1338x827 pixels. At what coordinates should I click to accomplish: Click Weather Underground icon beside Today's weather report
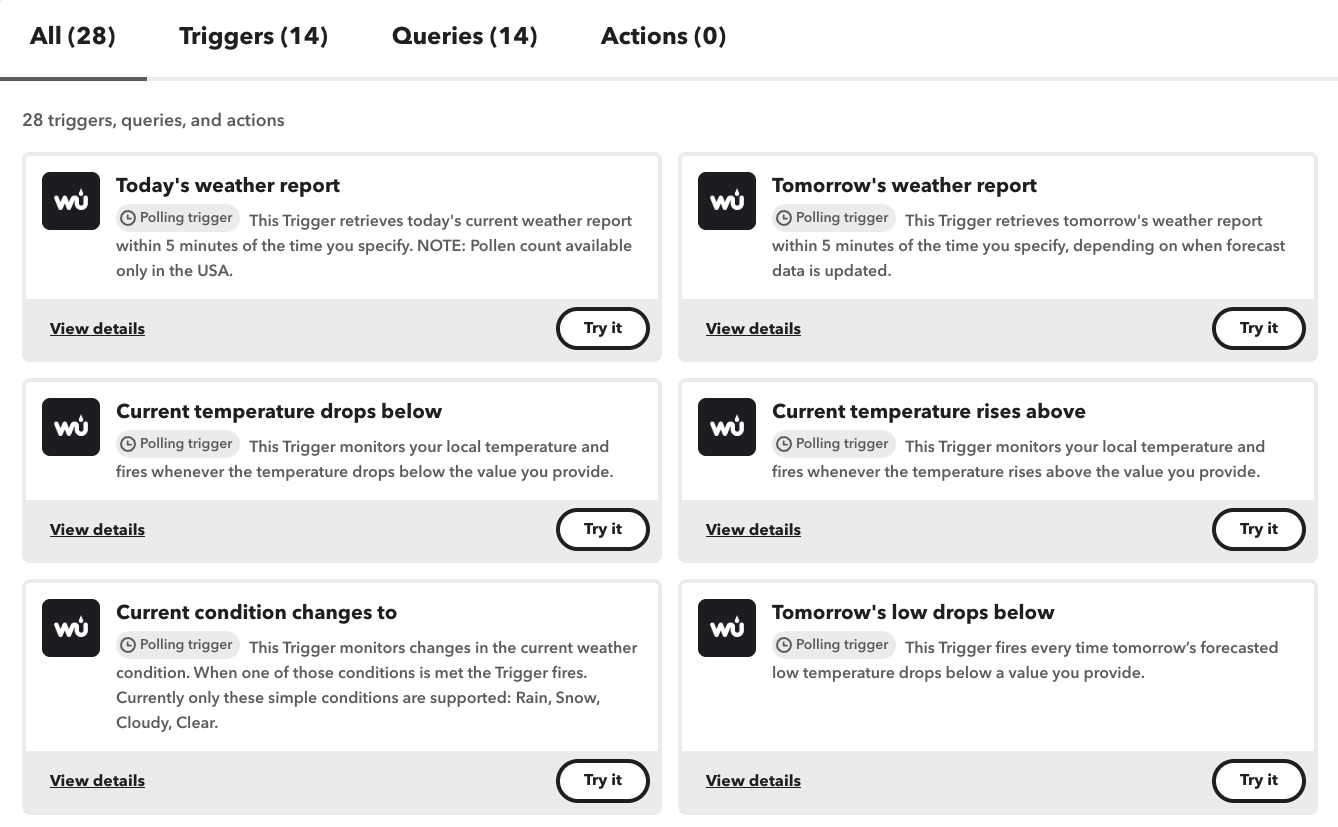[x=71, y=201]
